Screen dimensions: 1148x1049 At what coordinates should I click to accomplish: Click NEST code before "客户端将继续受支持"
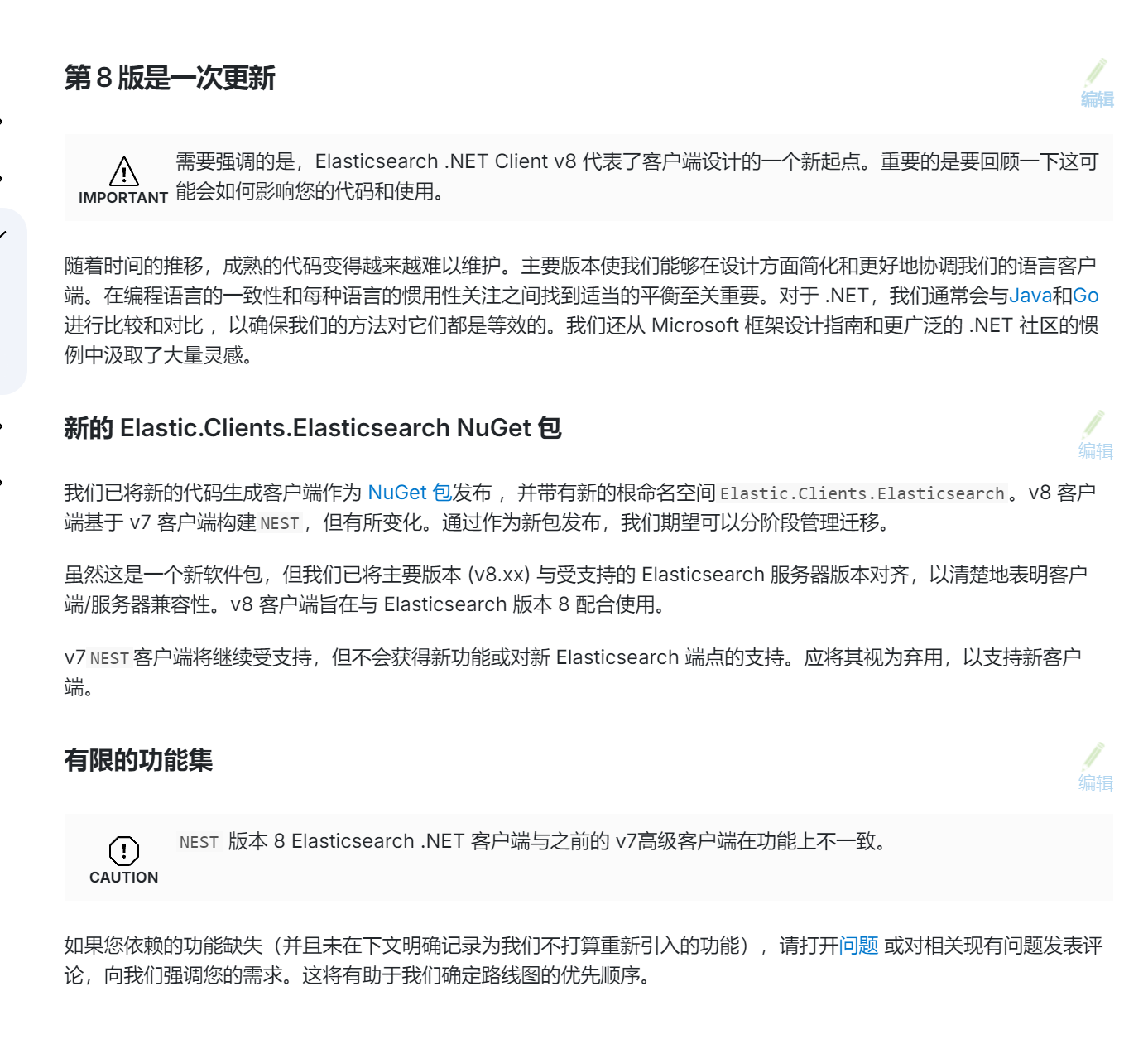[109, 658]
